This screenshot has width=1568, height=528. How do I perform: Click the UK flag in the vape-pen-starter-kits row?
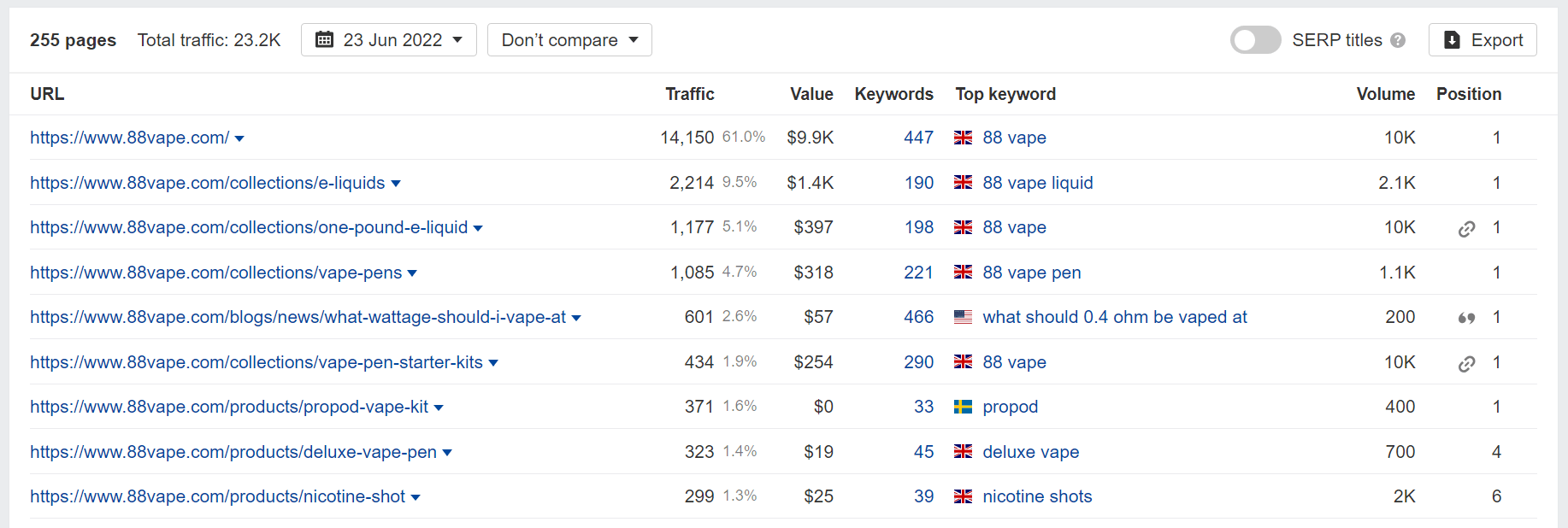964,362
